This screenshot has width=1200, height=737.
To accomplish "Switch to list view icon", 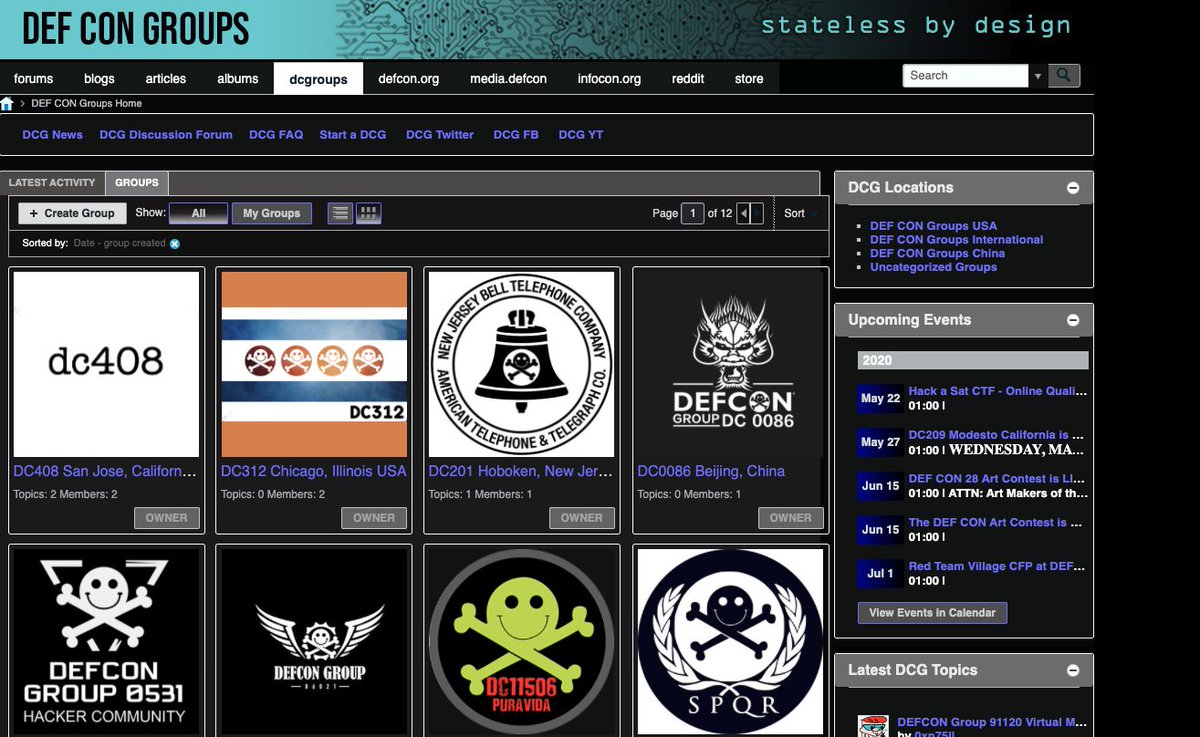I will point(340,213).
